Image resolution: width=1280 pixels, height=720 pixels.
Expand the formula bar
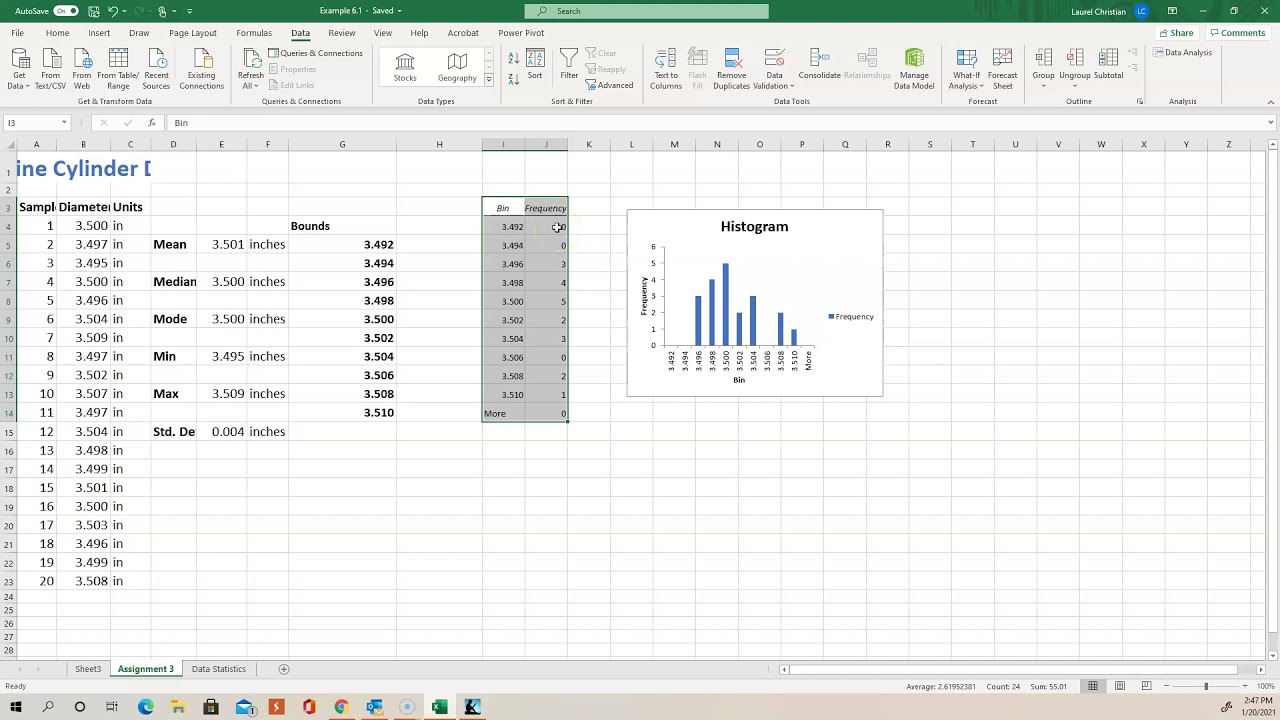[x=1270, y=123]
